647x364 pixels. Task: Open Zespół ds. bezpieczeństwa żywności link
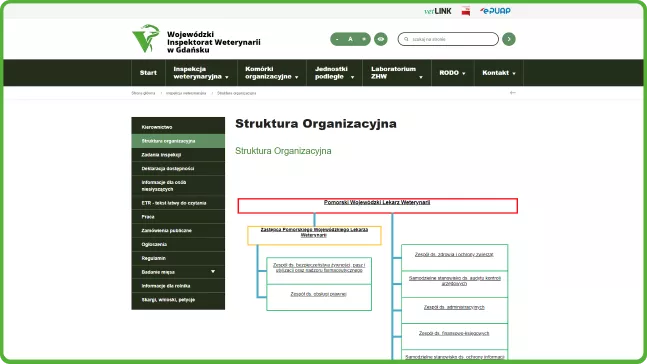coord(319,267)
